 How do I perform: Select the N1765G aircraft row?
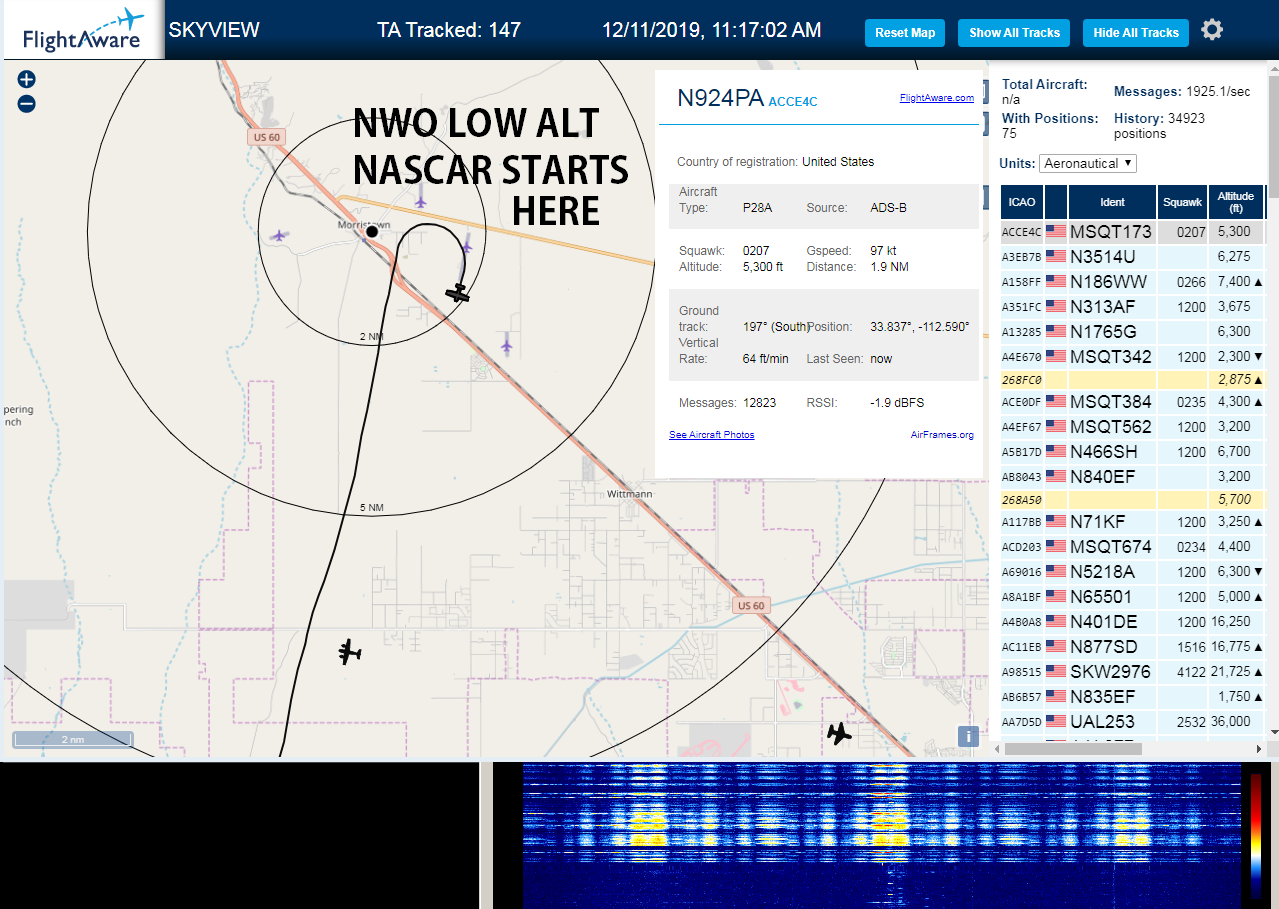click(1132, 332)
